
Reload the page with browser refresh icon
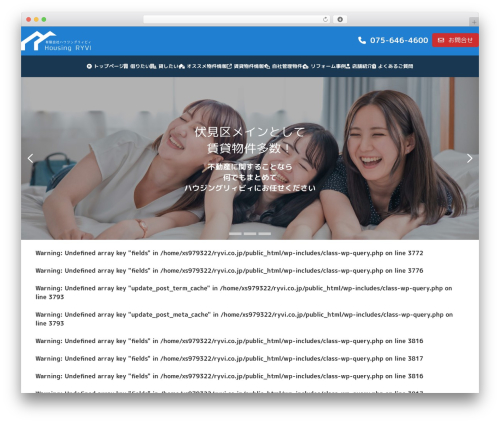click(x=325, y=20)
